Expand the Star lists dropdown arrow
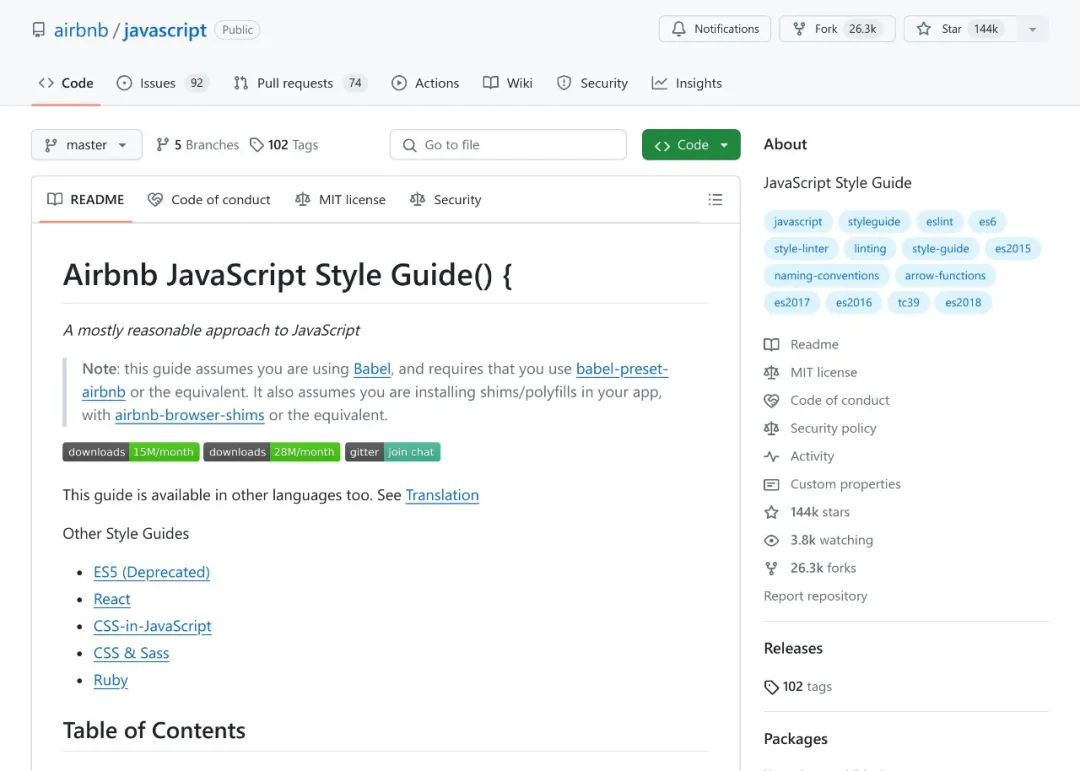This screenshot has width=1080, height=771. click(x=1032, y=29)
